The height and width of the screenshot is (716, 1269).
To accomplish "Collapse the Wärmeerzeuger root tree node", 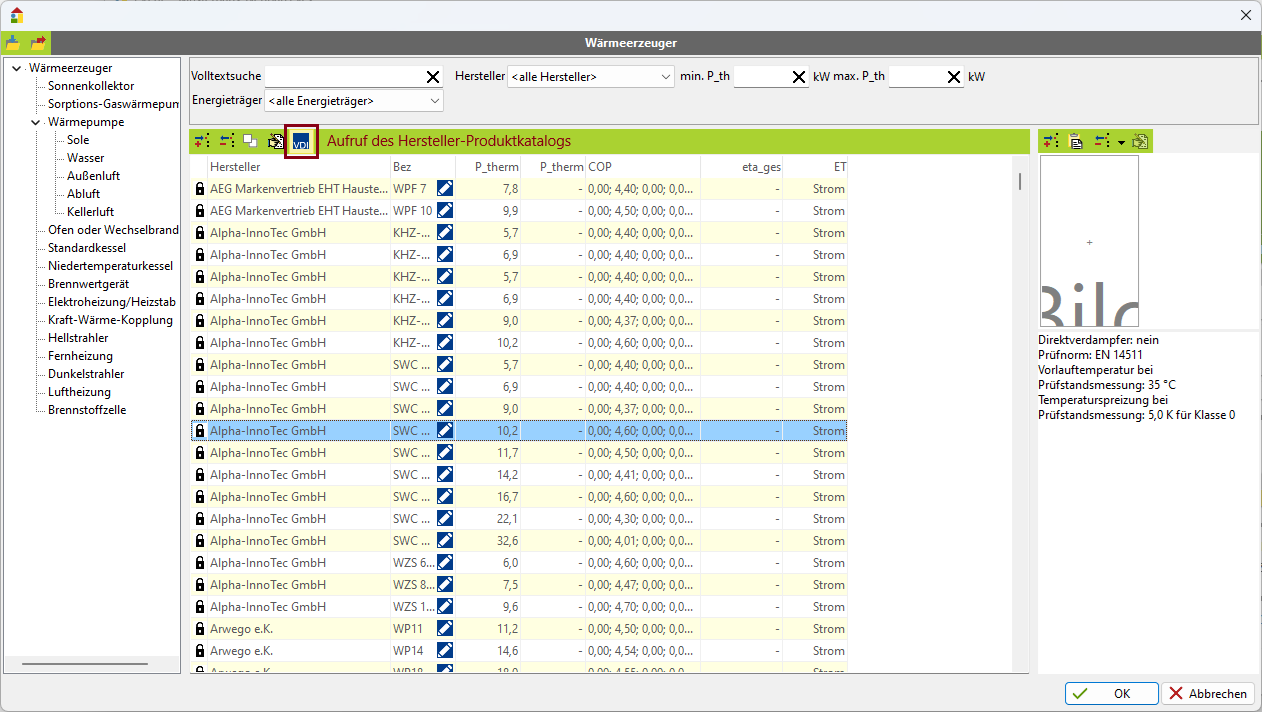I will (17, 68).
